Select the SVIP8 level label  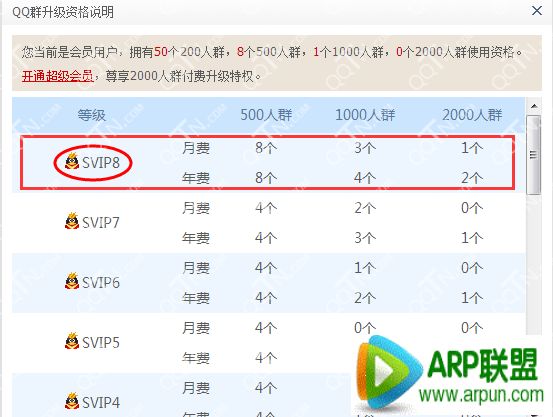click(101, 163)
